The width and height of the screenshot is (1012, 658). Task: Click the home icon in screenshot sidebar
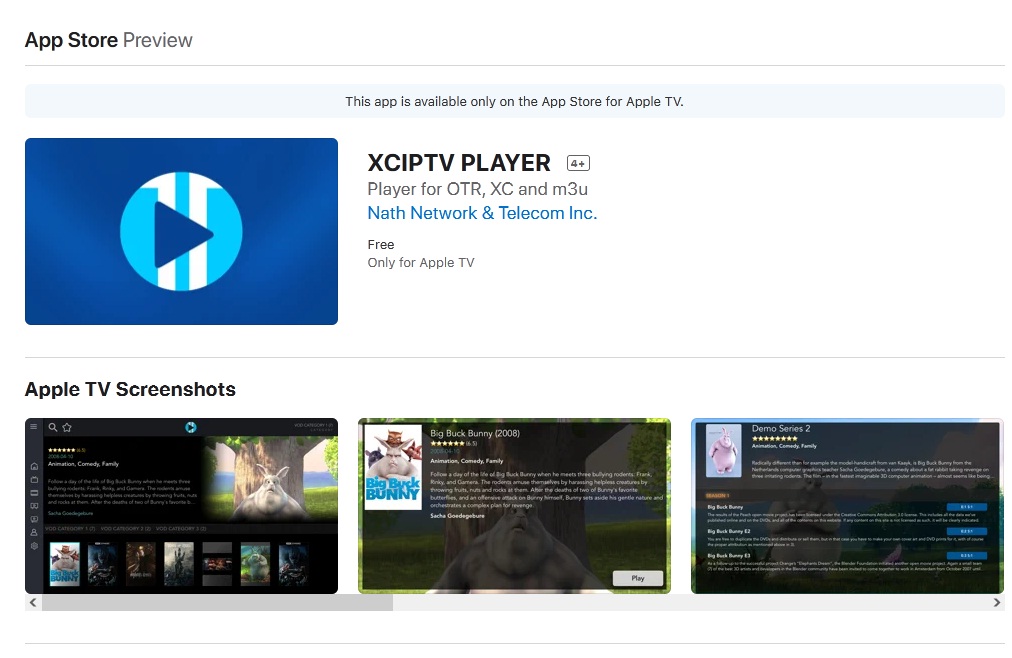coord(34,466)
